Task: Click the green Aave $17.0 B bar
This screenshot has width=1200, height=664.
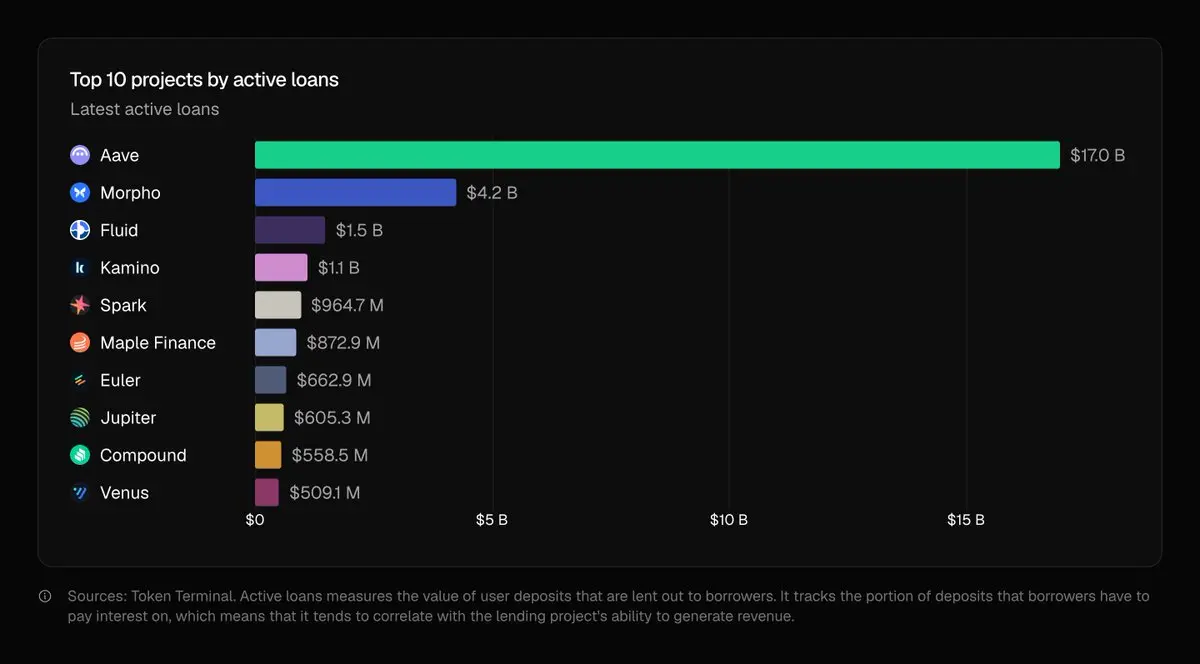Action: (657, 155)
